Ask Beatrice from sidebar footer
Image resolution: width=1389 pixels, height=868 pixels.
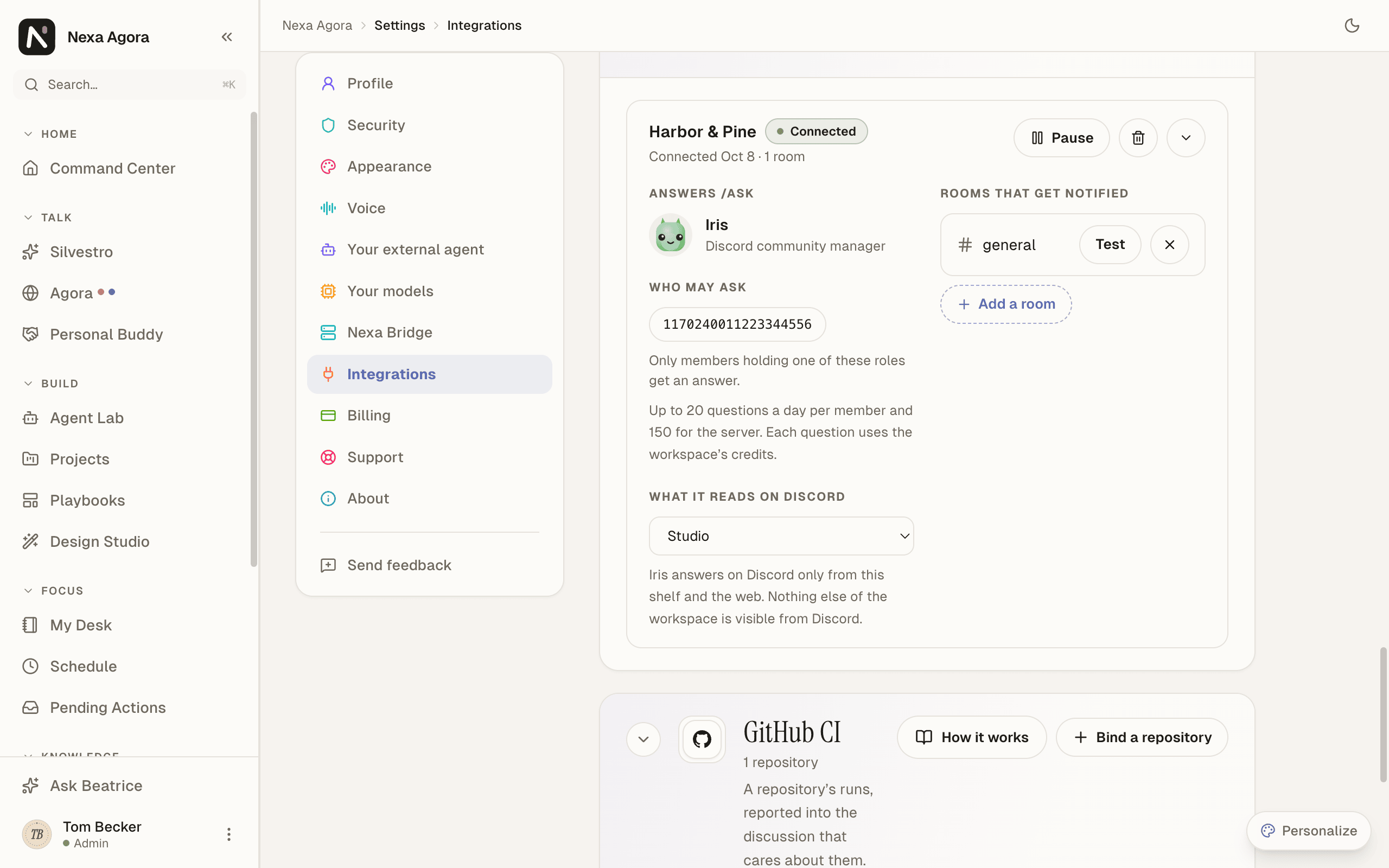(129, 786)
